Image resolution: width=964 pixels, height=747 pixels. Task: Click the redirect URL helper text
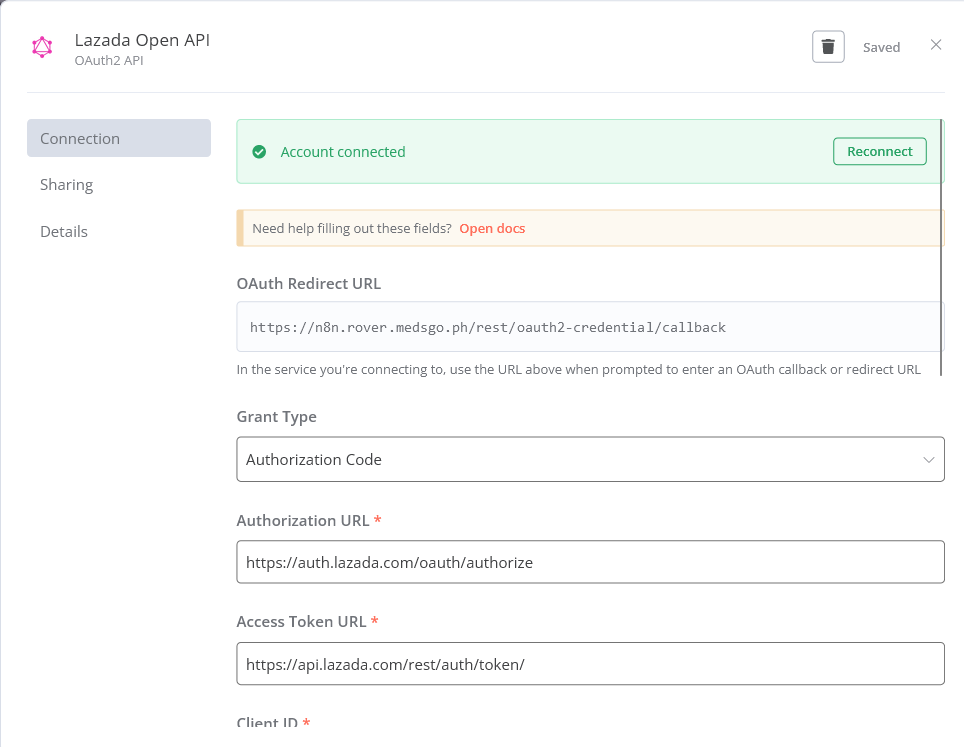pos(579,370)
